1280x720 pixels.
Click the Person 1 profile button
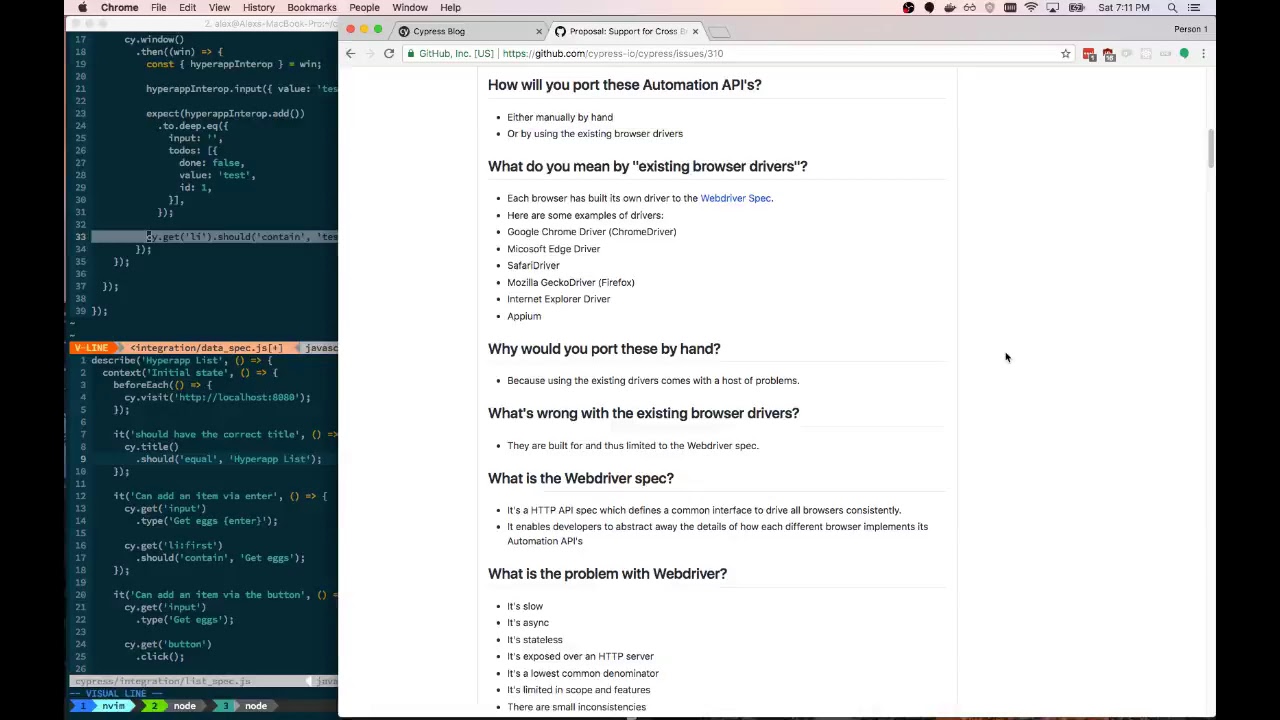point(1190,29)
